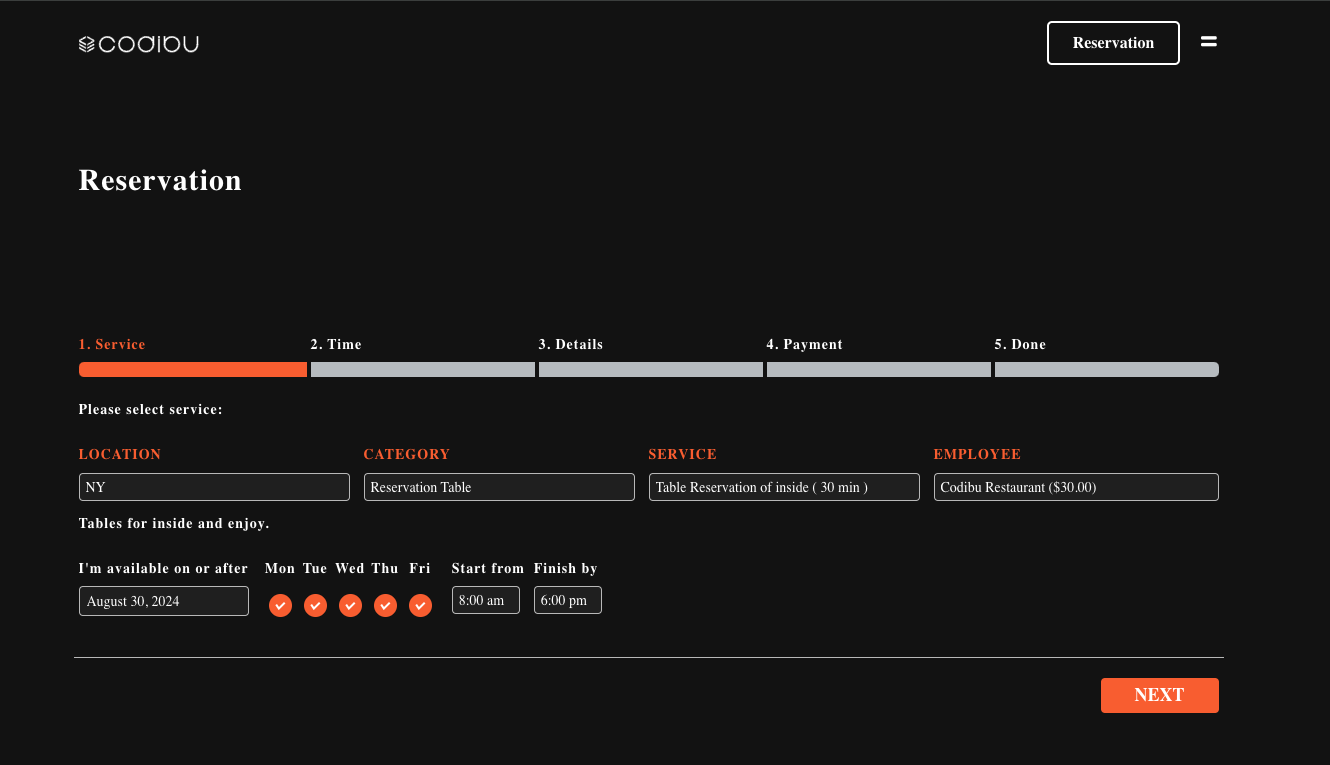
Task: Click the Codibu logo
Action: pos(138,44)
